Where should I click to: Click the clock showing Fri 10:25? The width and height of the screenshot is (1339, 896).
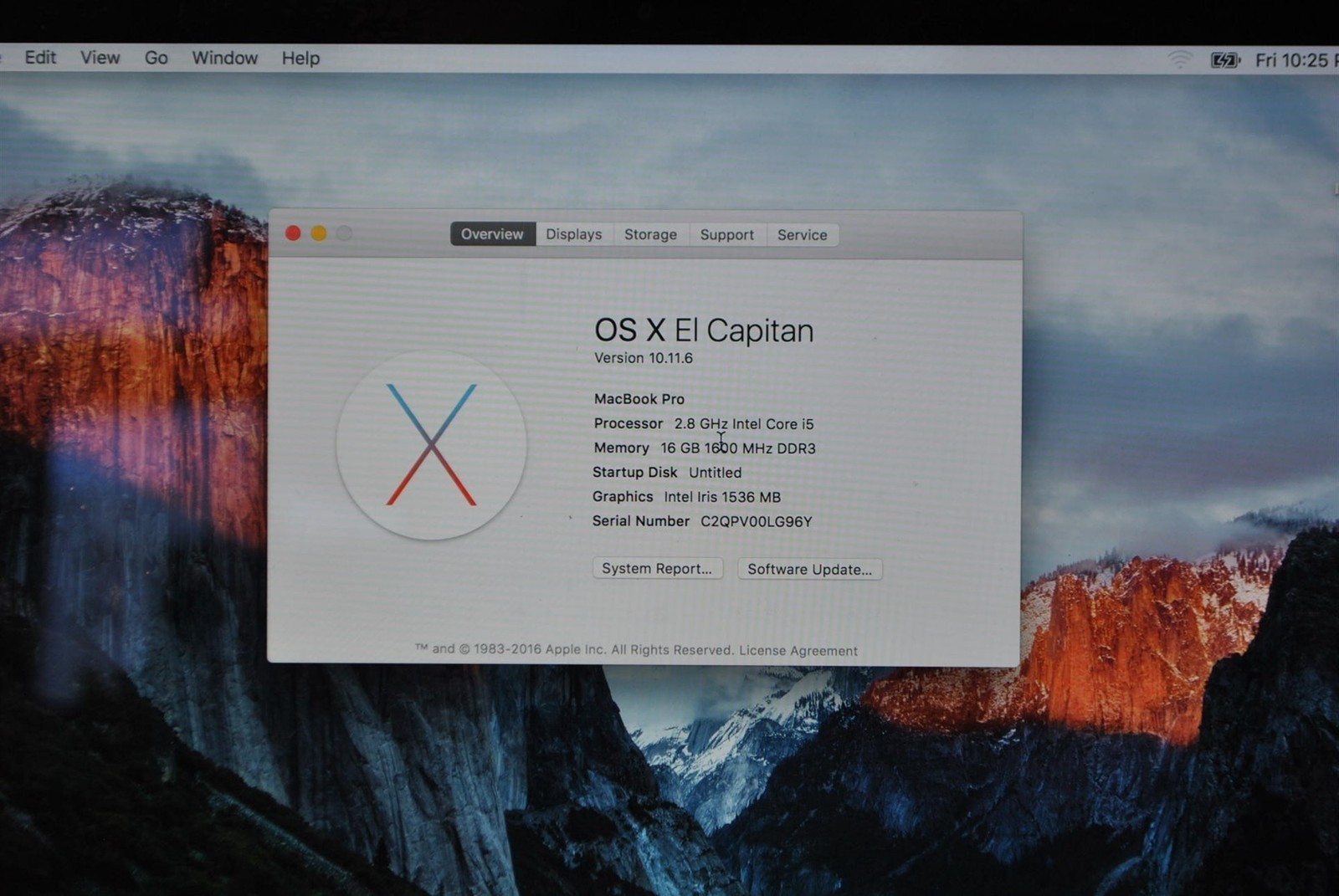(x=1295, y=60)
